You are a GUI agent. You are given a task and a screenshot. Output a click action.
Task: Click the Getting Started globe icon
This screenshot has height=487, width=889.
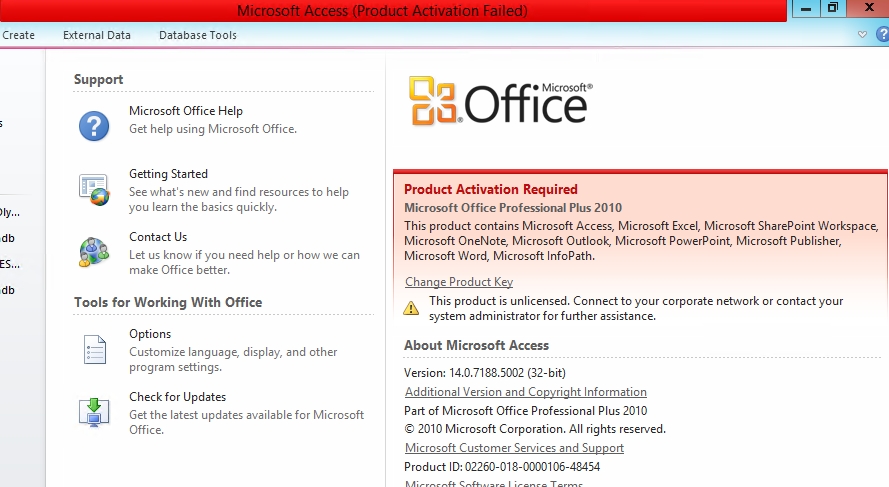tap(94, 189)
